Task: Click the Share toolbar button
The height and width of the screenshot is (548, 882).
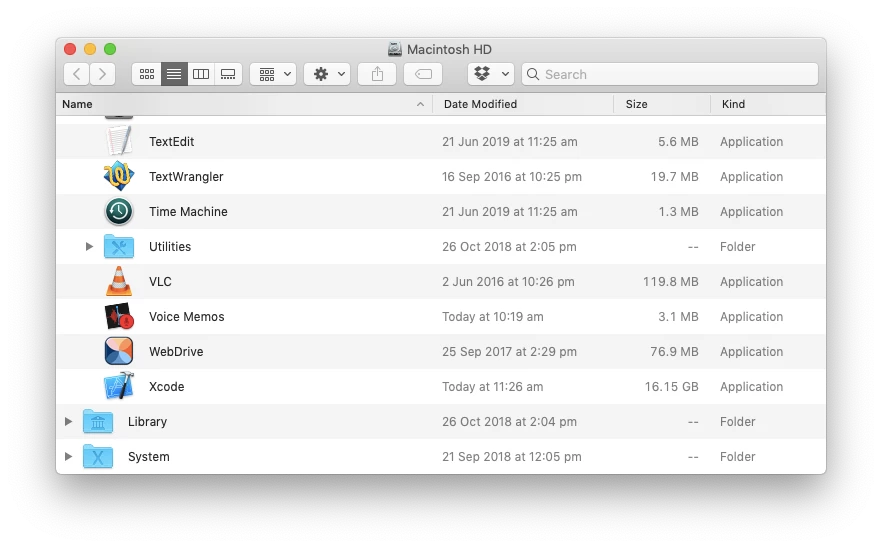Action: pos(377,74)
